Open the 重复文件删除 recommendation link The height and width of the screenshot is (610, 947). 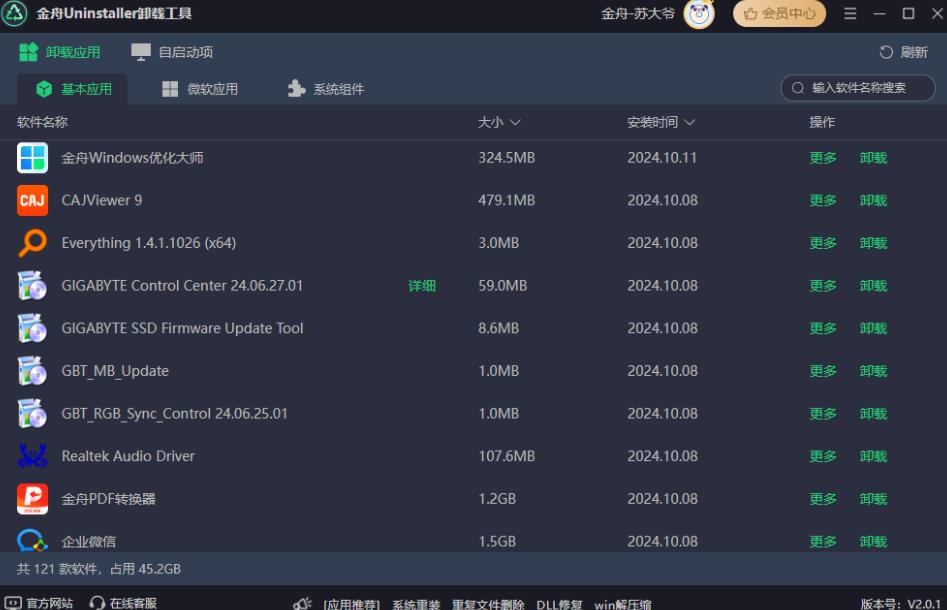click(x=488, y=605)
